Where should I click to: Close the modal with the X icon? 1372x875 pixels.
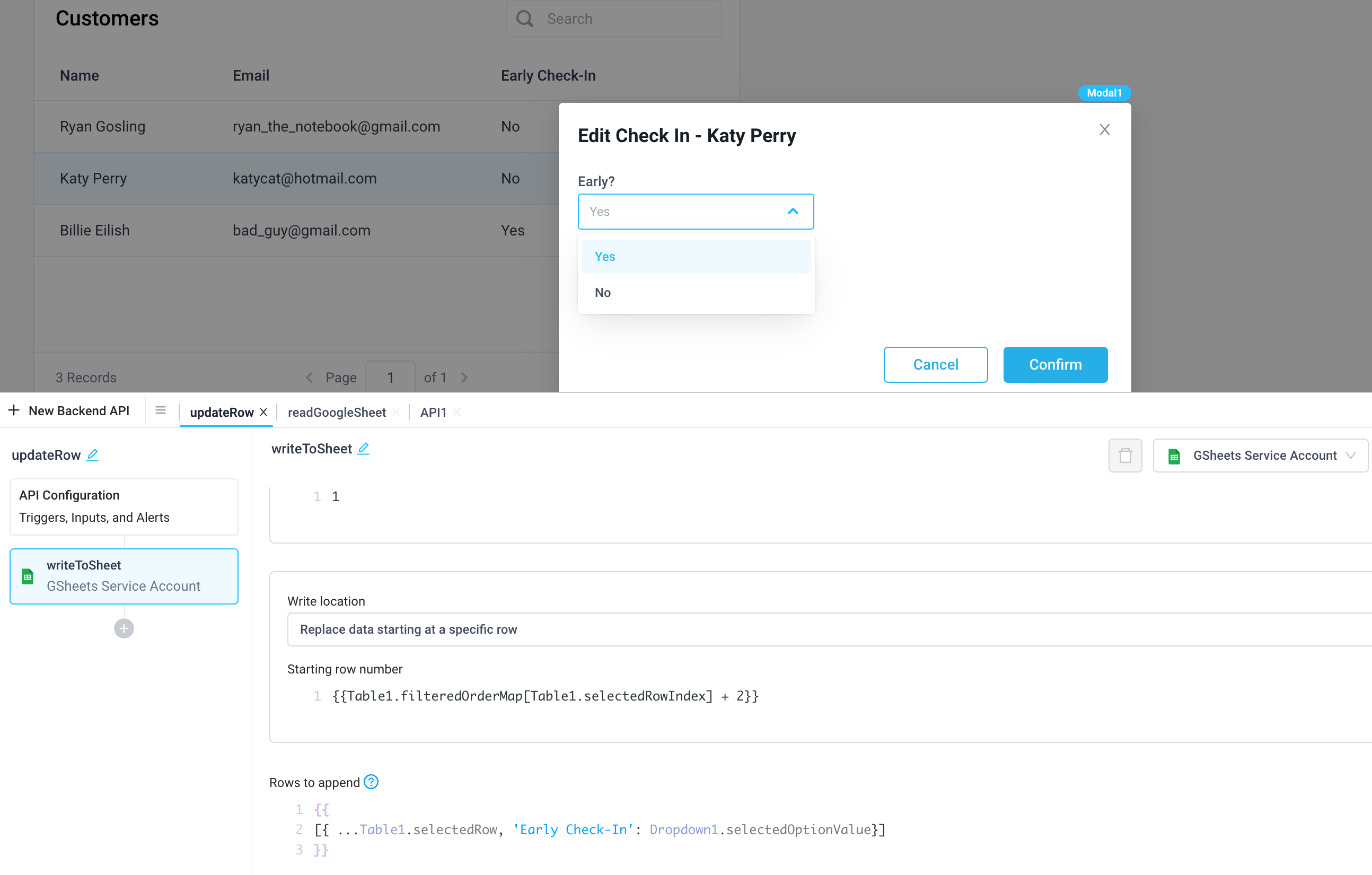[x=1104, y=129]
